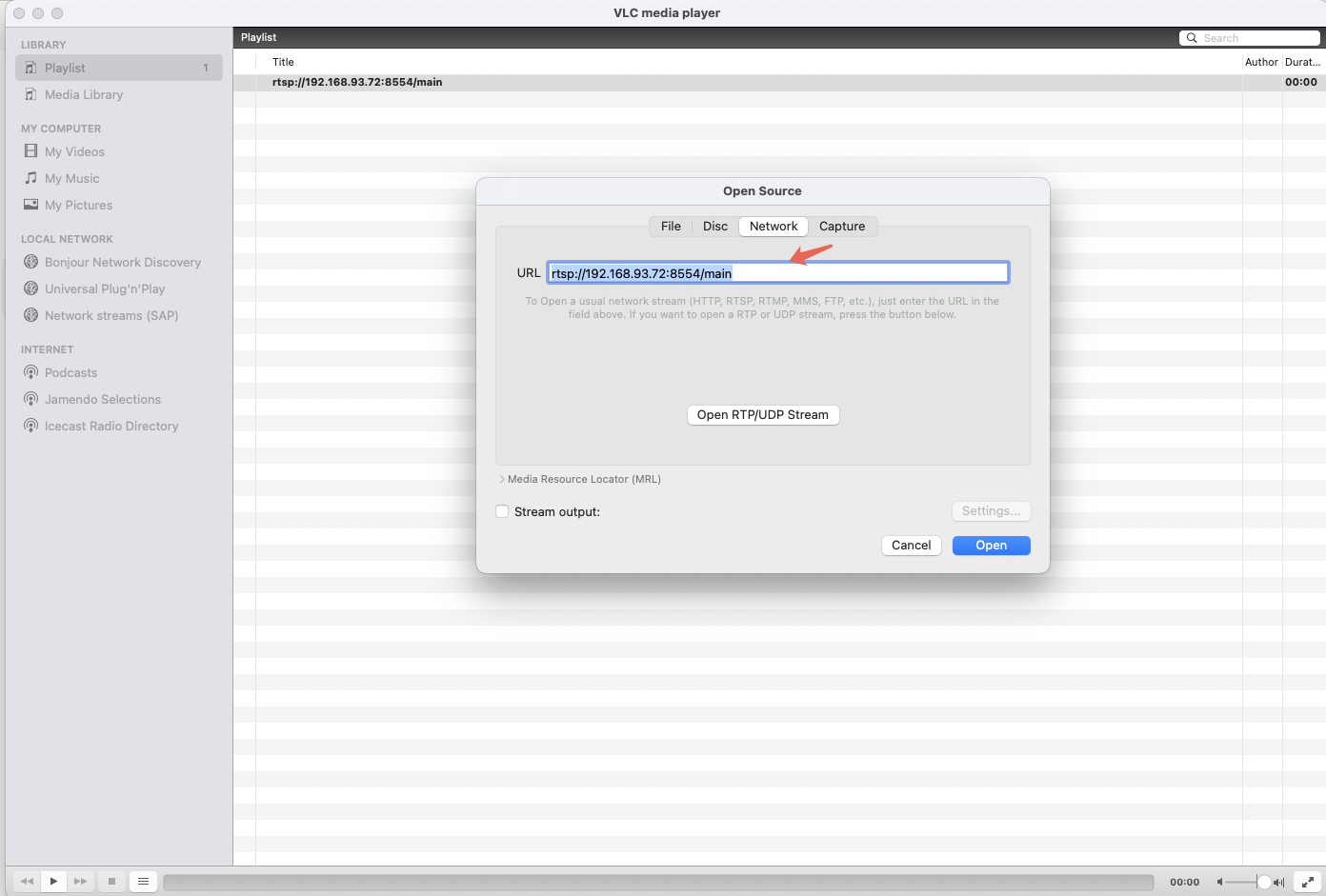
Task: Adjust the volume slider knob
Action: [1263, 882]
